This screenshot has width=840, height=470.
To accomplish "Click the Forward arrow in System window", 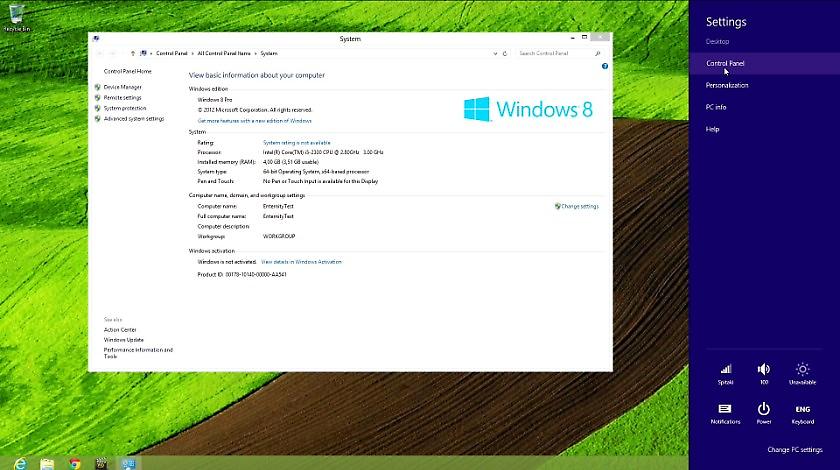I will [112, 54].
